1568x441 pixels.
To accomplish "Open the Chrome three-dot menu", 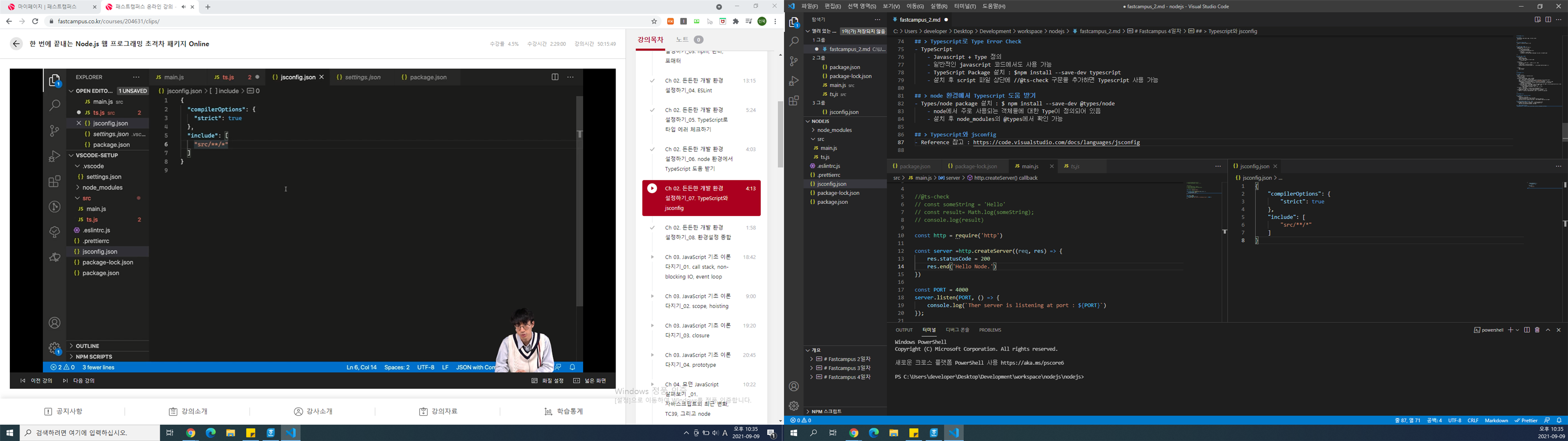I will pos(775,21).
